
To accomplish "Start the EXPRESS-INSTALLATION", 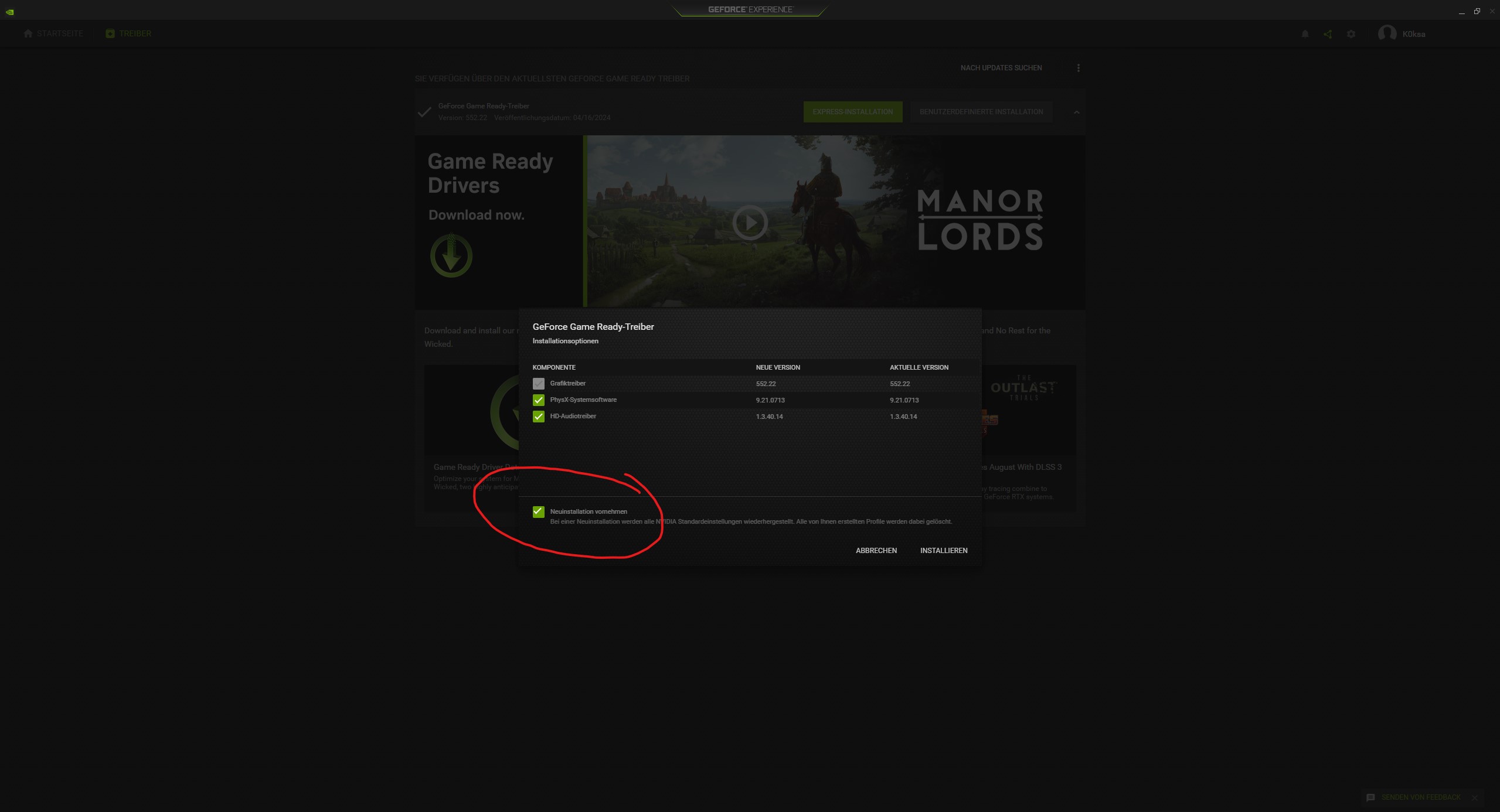I will (x=853, y=112).
